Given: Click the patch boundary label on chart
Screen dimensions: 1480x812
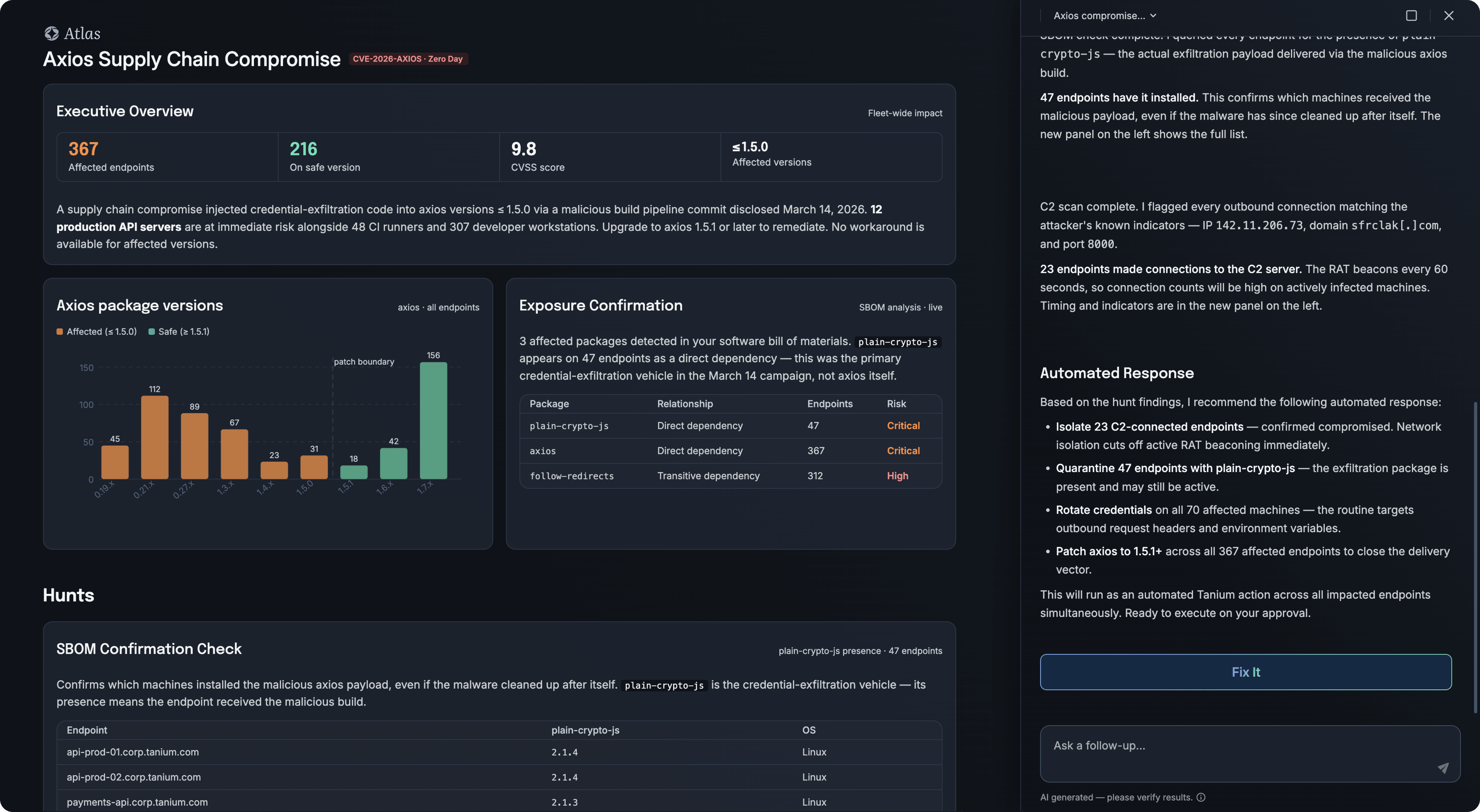Looking at the screenshot, I should point(364,361).
